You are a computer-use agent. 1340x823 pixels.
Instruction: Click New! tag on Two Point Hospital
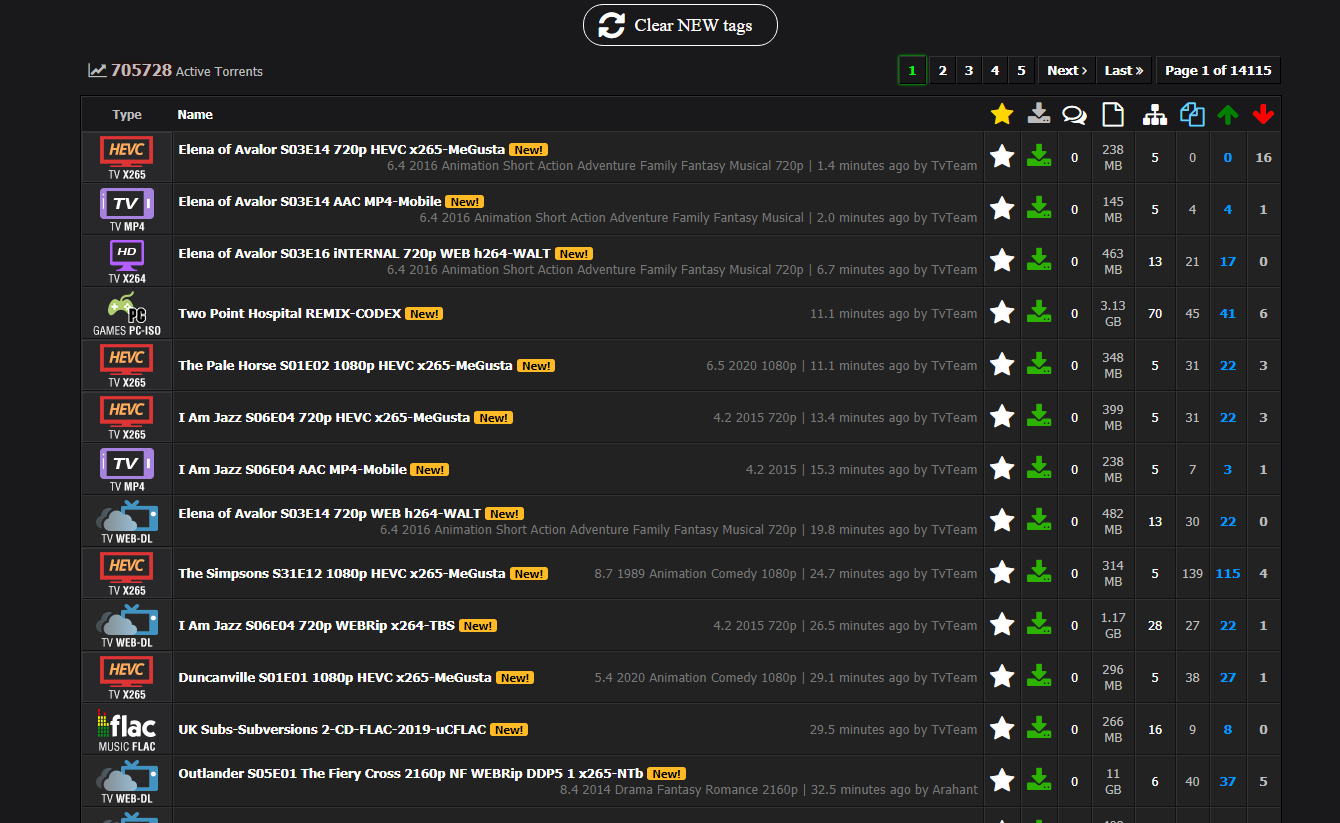[x=424, y=314]
